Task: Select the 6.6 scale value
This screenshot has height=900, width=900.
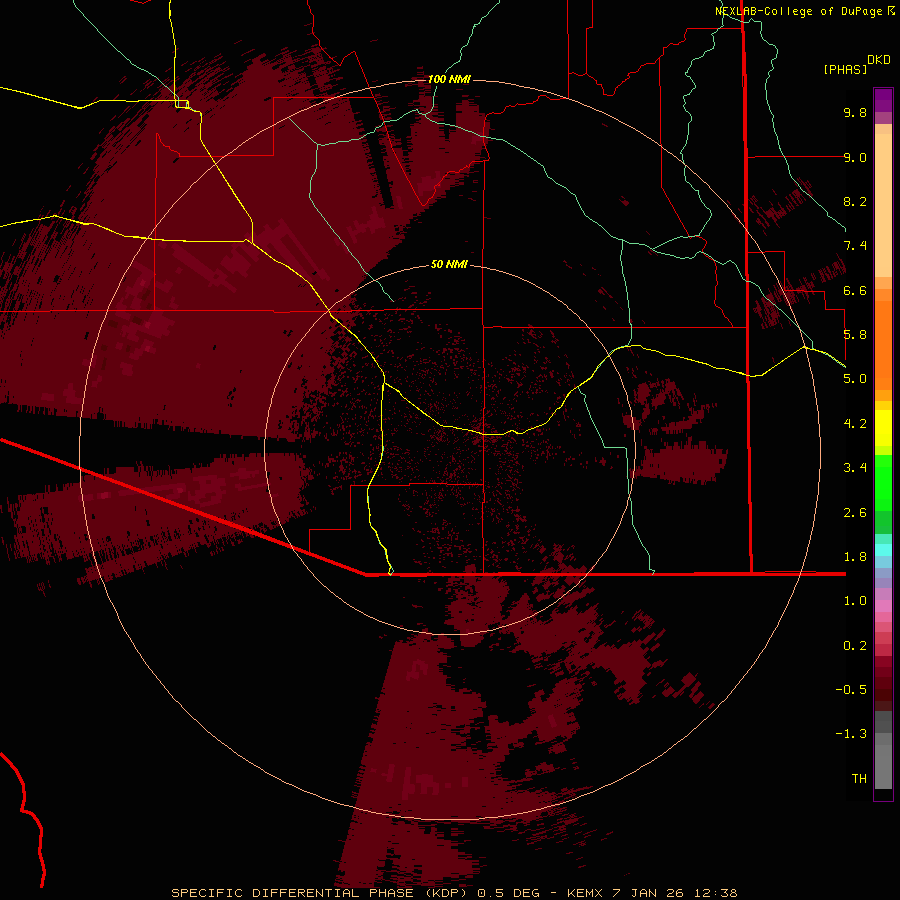Action: 855,290
